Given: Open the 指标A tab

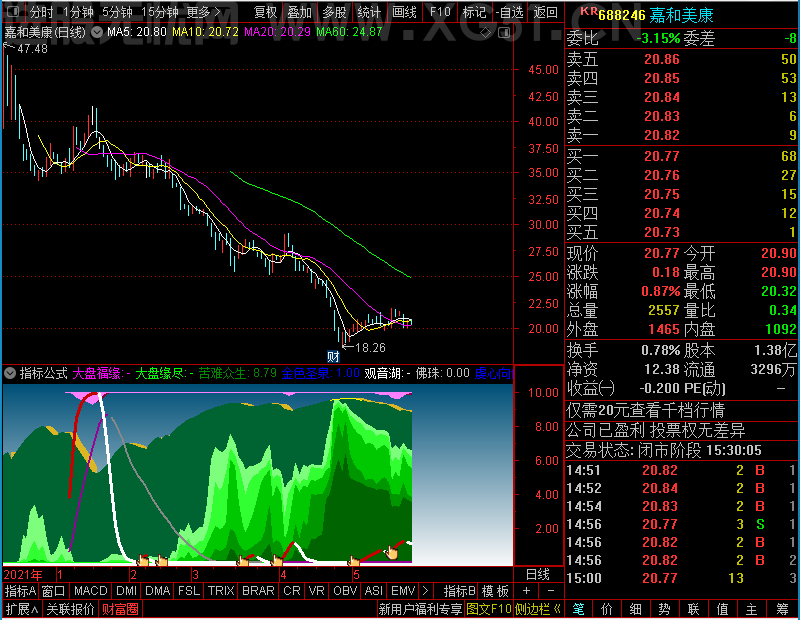Looking at the screenshot, I should coord(20,591).
